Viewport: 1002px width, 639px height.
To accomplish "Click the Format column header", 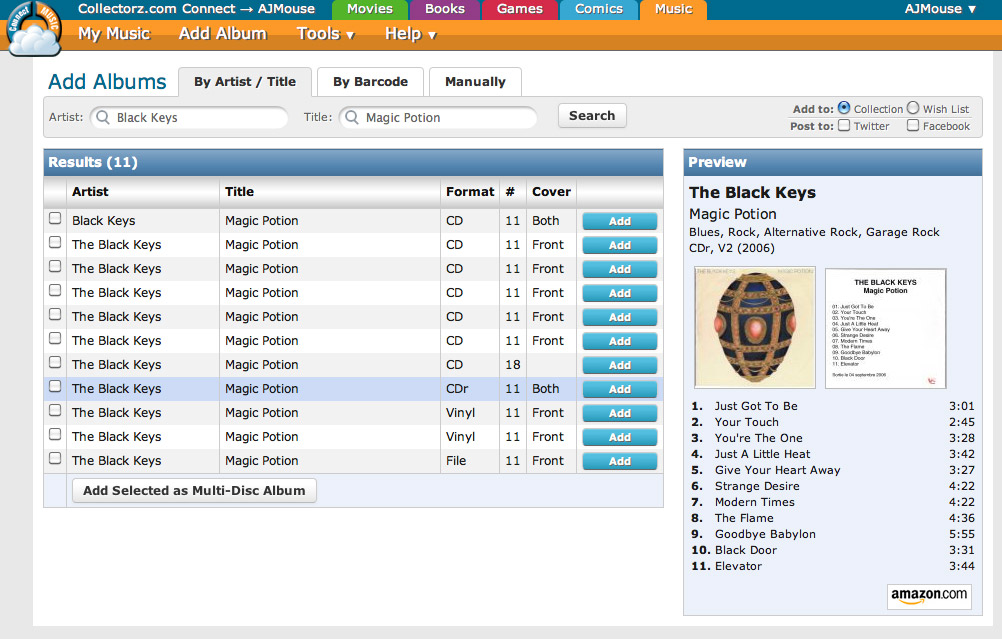I will click(470, 192).
